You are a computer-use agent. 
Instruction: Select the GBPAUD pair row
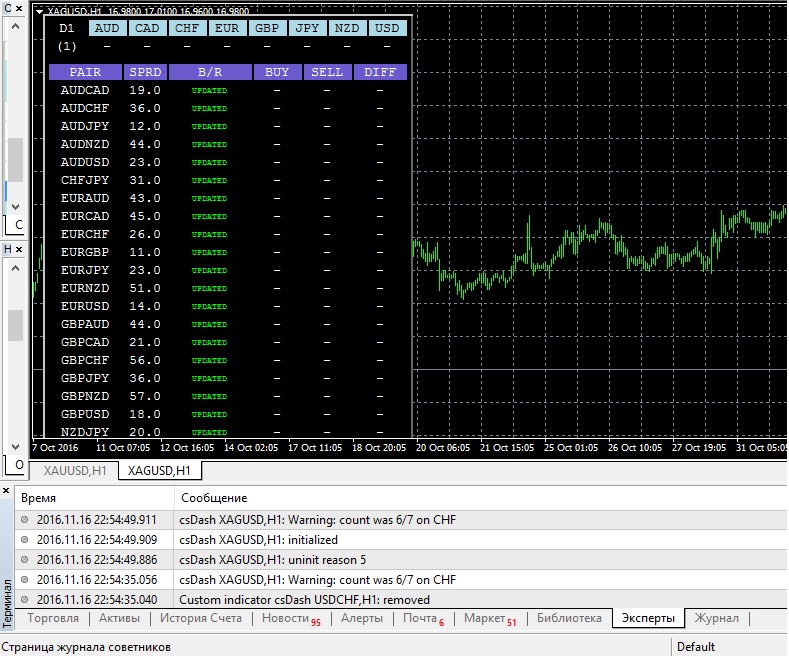(227, 324)
